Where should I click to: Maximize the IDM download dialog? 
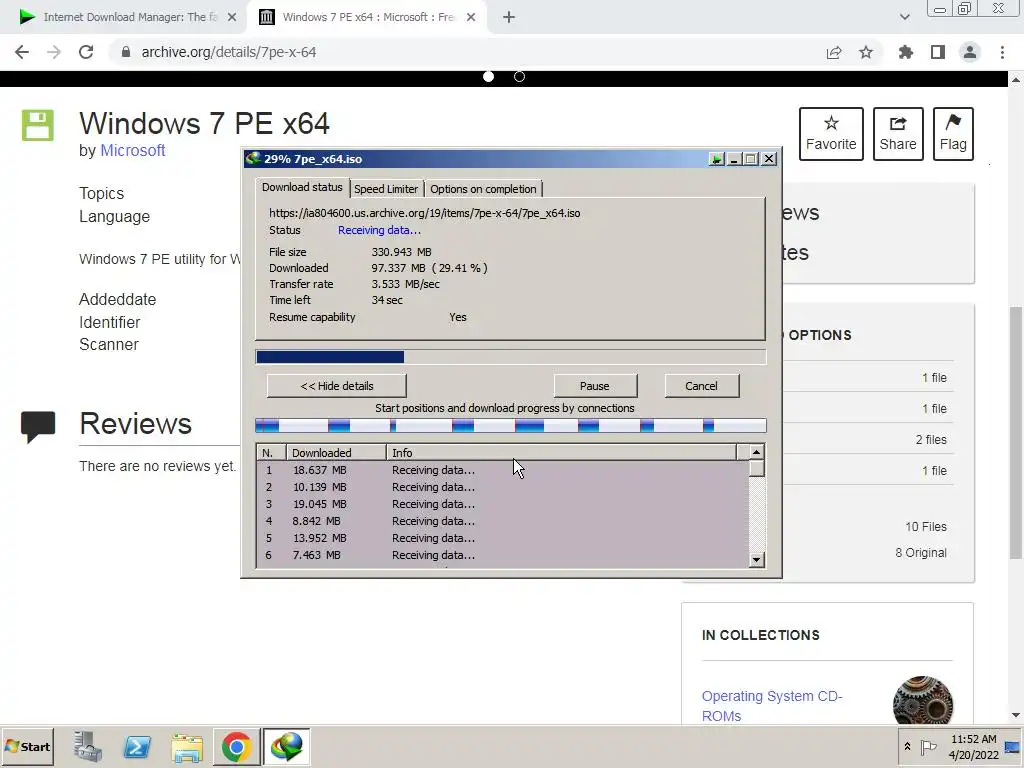point(750,159)
